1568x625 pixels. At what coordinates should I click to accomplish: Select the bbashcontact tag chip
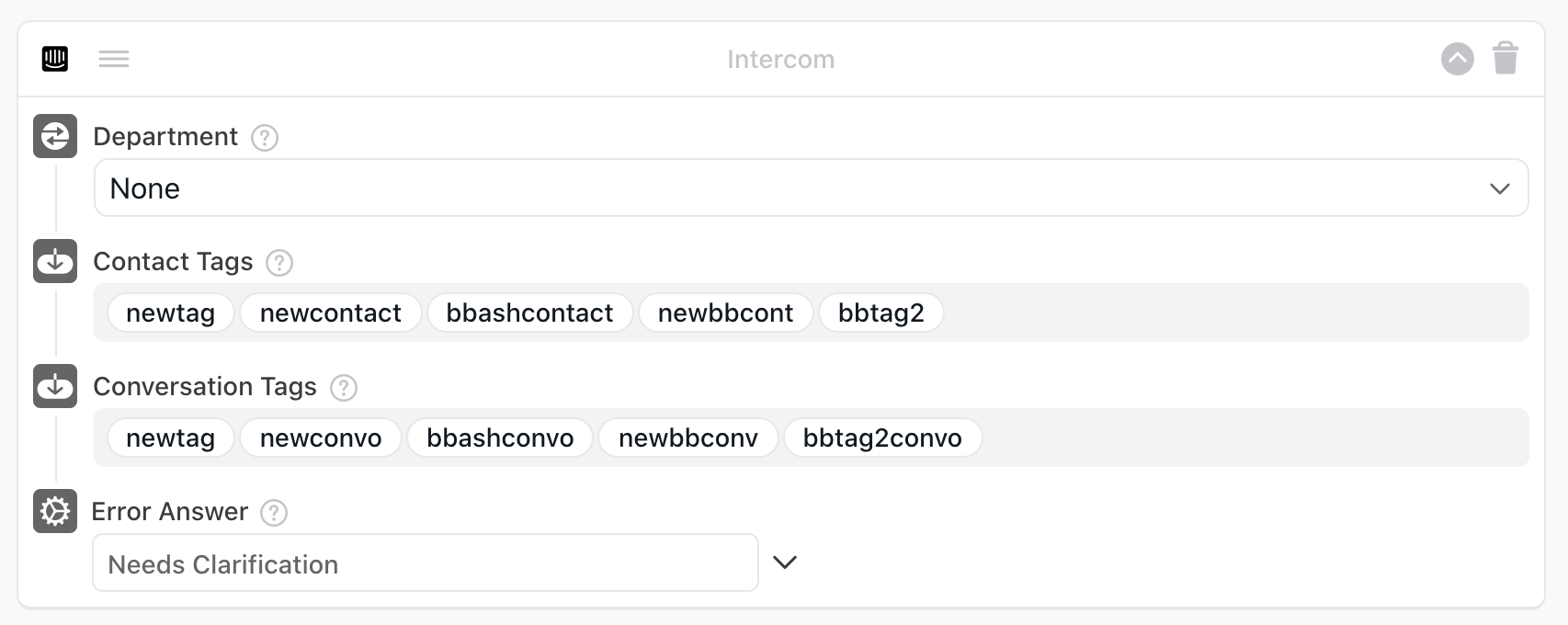[x=529, y=312]
